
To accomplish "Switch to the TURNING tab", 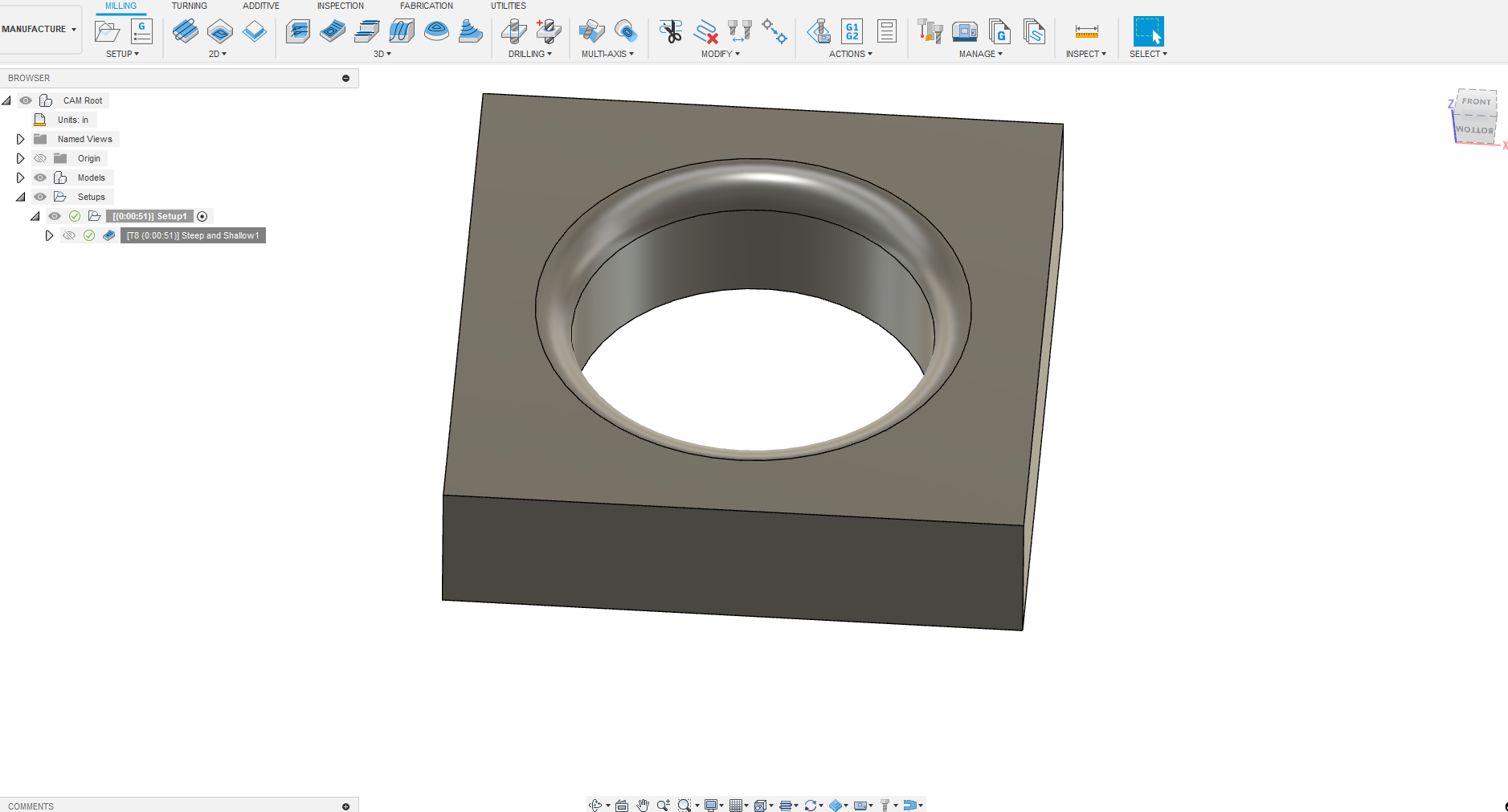I will coord(190,6).
